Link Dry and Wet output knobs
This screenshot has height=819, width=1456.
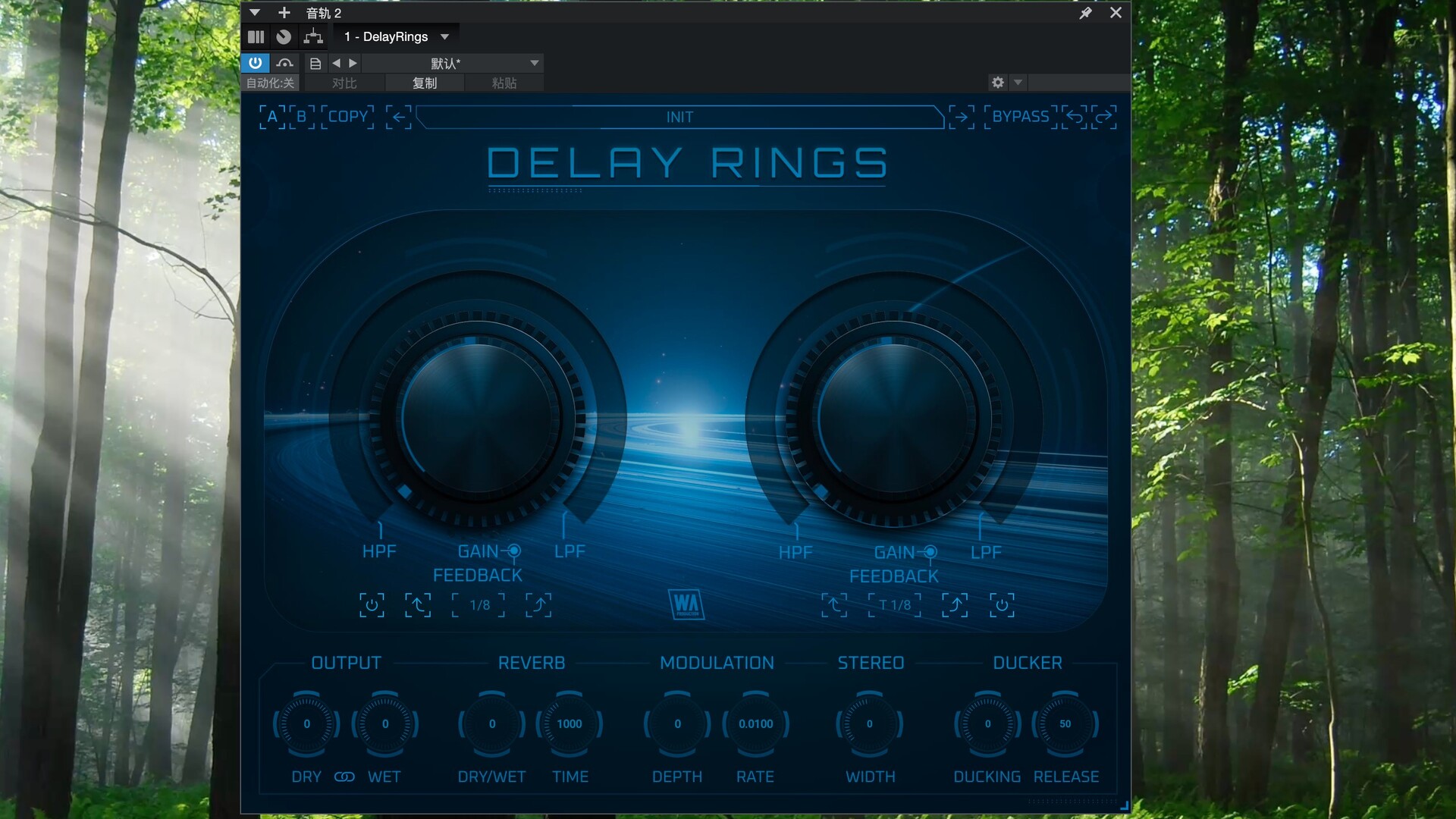344,777
